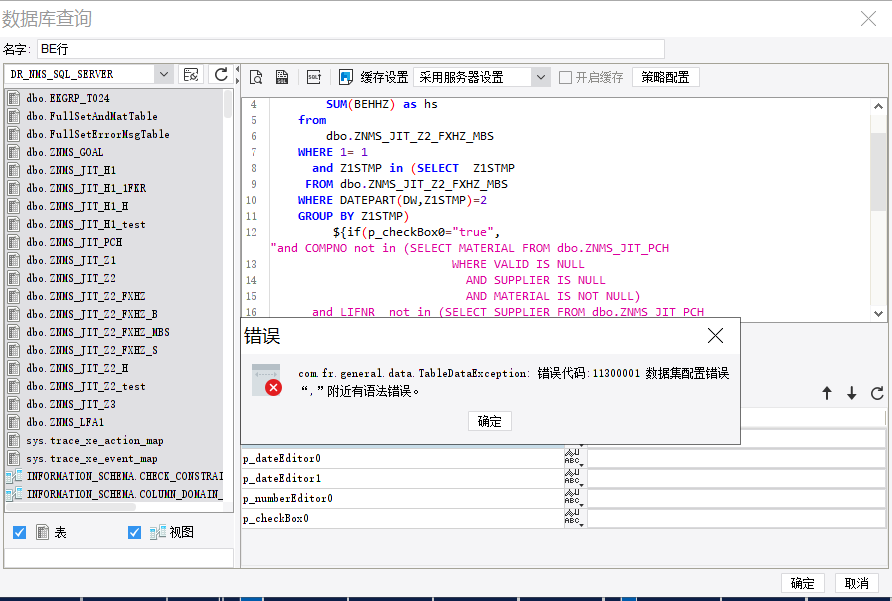Select dbo.ZNMS_JIT_Z2 table
892x601 pixels.
(71, 278)
